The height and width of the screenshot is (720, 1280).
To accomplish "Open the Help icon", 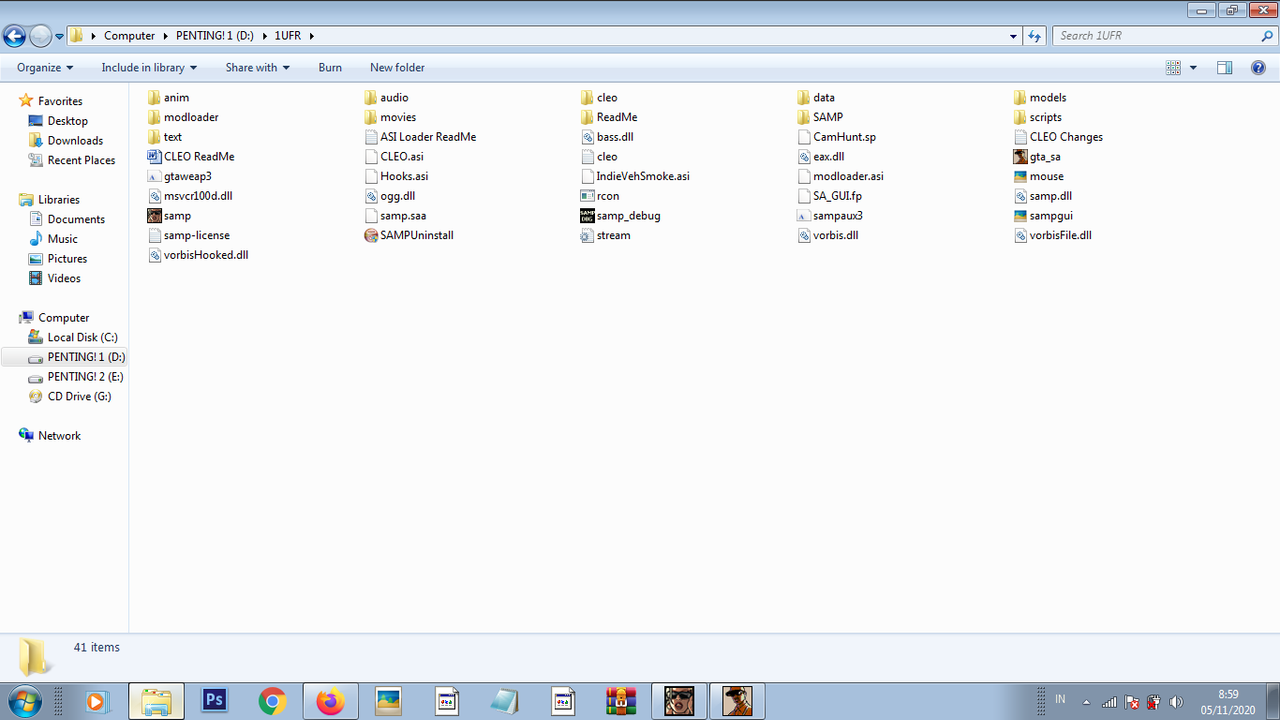I will coord(1259,68).
